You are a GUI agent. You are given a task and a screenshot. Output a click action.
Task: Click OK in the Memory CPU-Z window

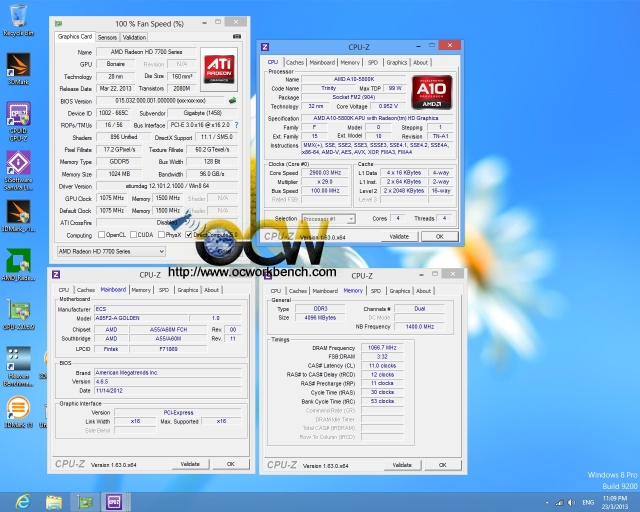[442, 465]
